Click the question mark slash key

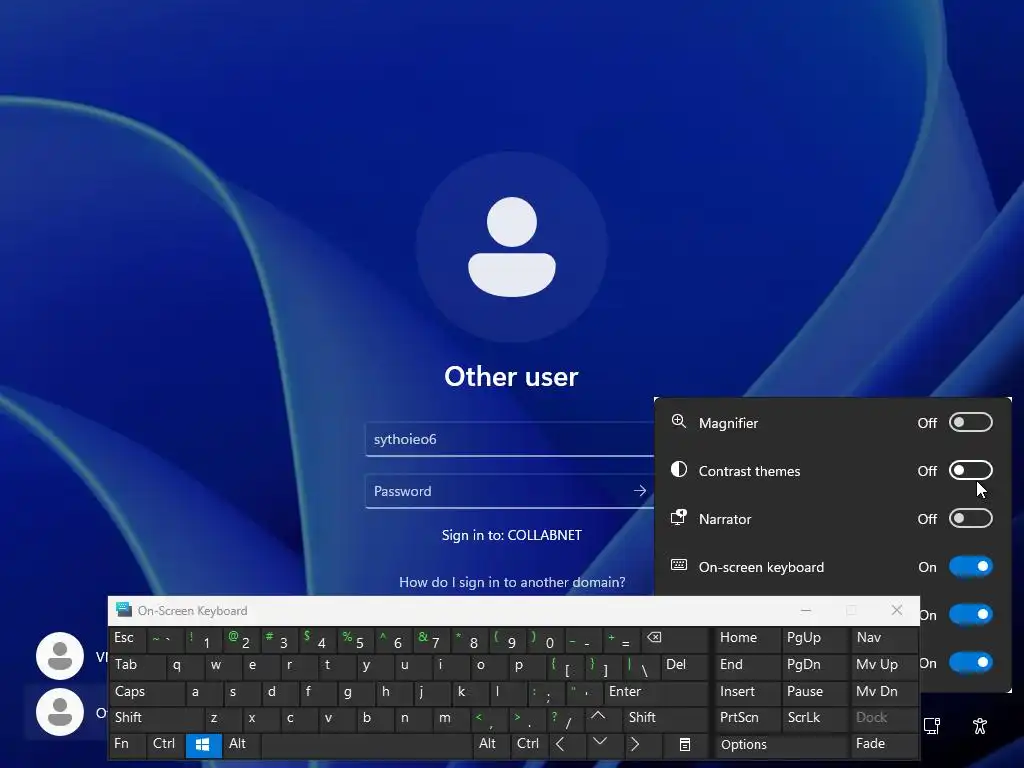click(x=565, y=719)
